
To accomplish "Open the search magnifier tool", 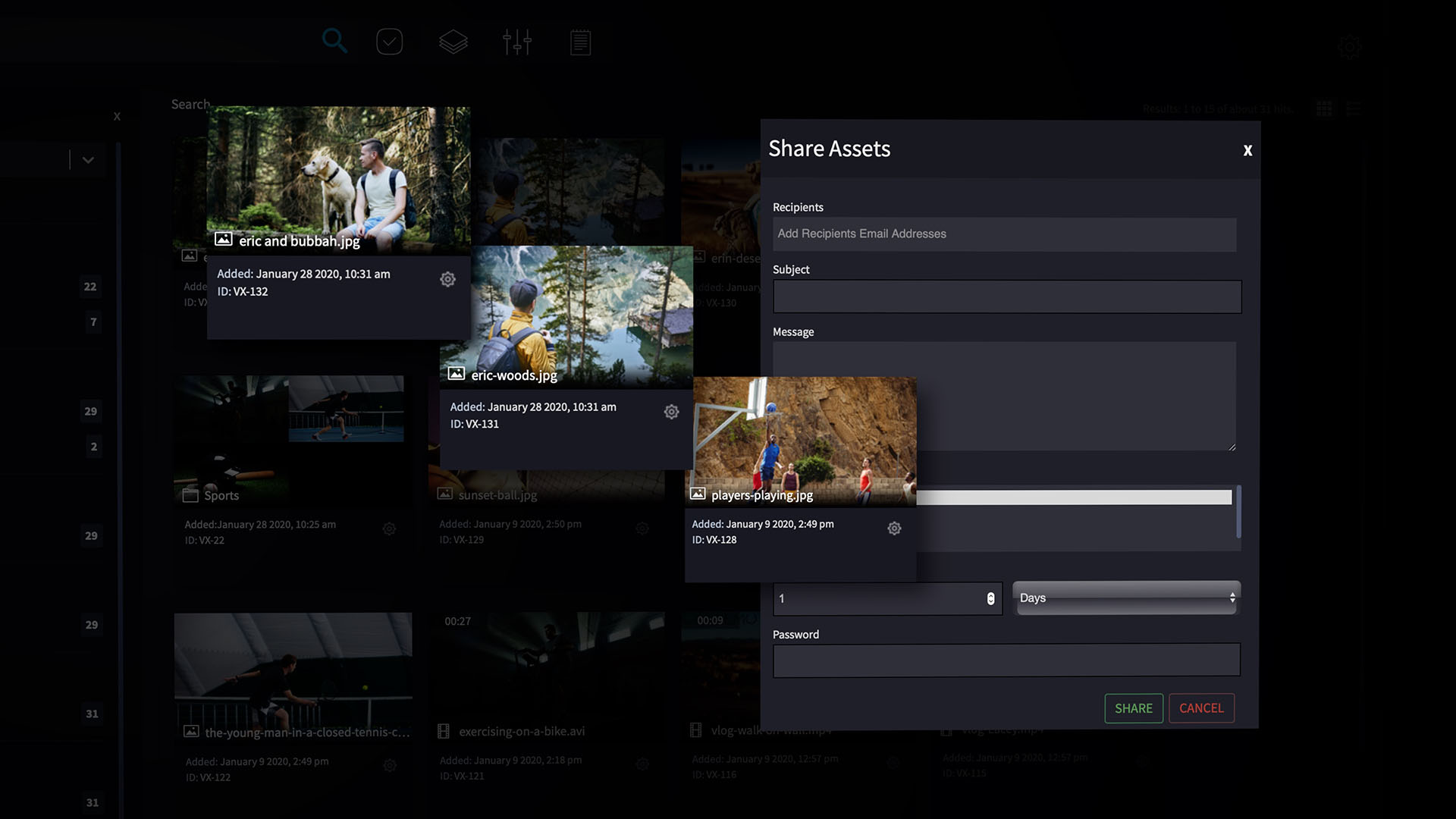I will point(334,41).
